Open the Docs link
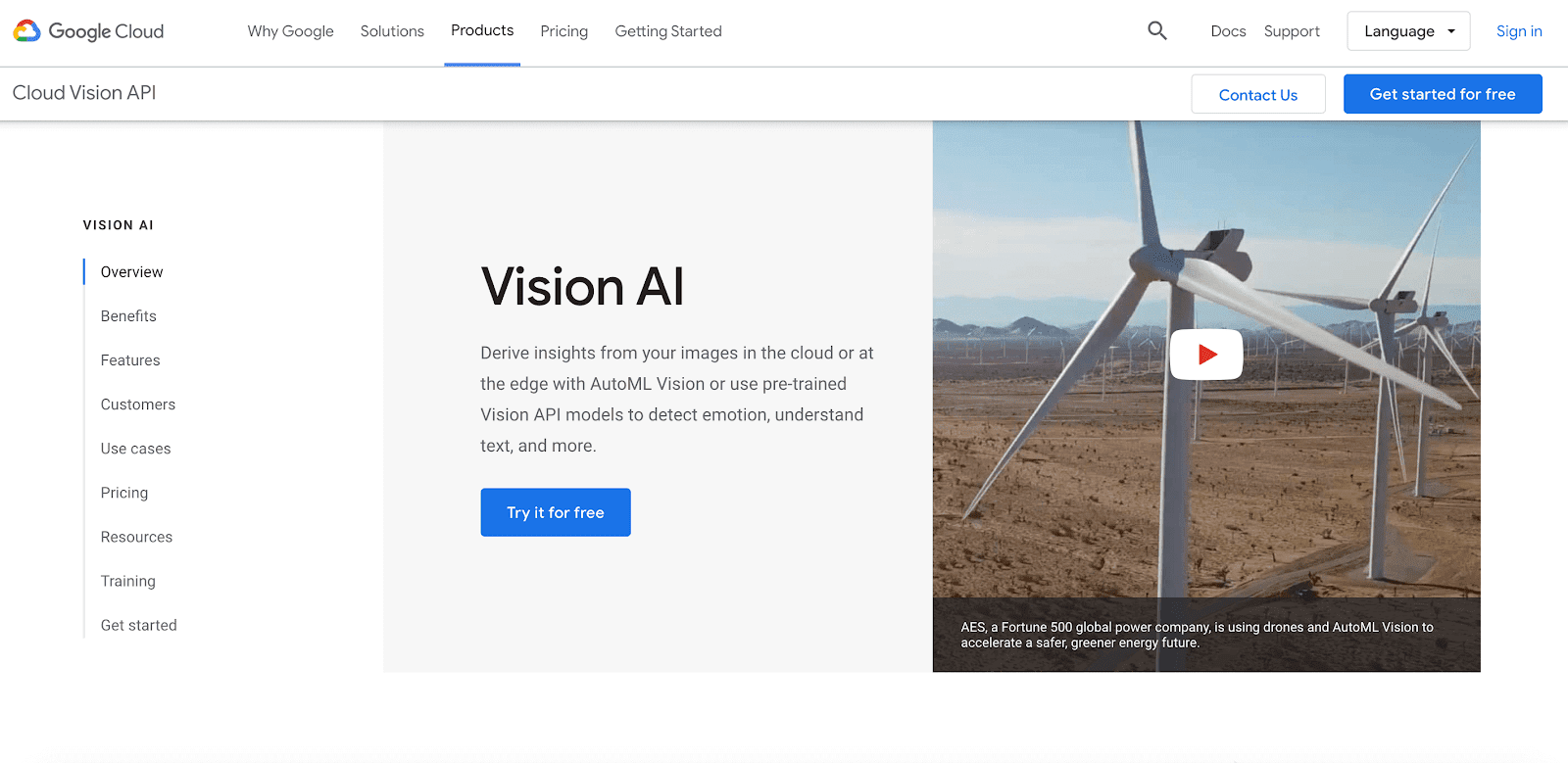 click(x=1228, y=31)
